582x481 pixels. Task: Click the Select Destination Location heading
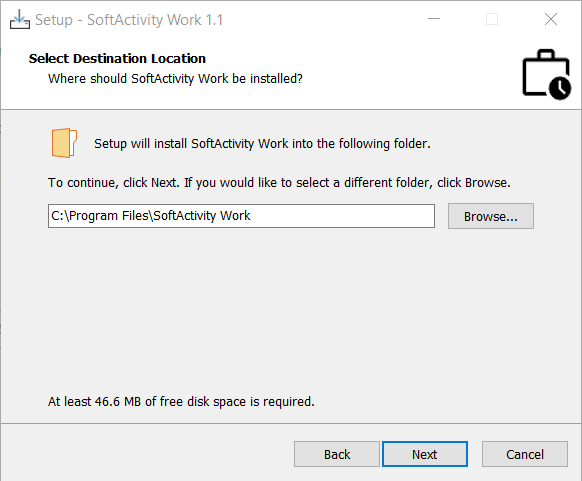pyautogui.click(x=117, y=59)
